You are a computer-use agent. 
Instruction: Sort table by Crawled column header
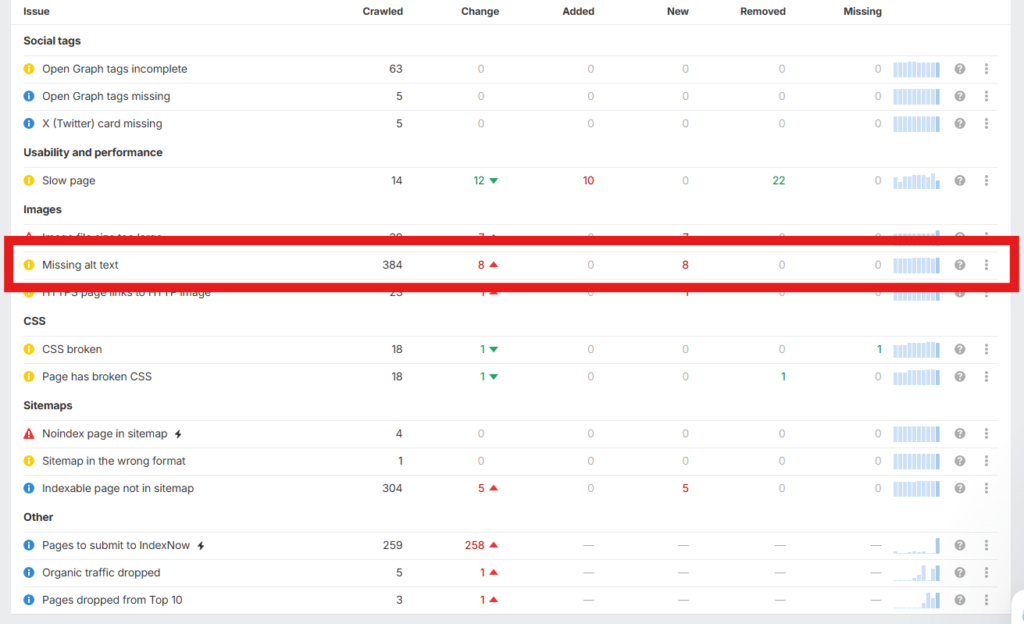[x=382, y=12]
